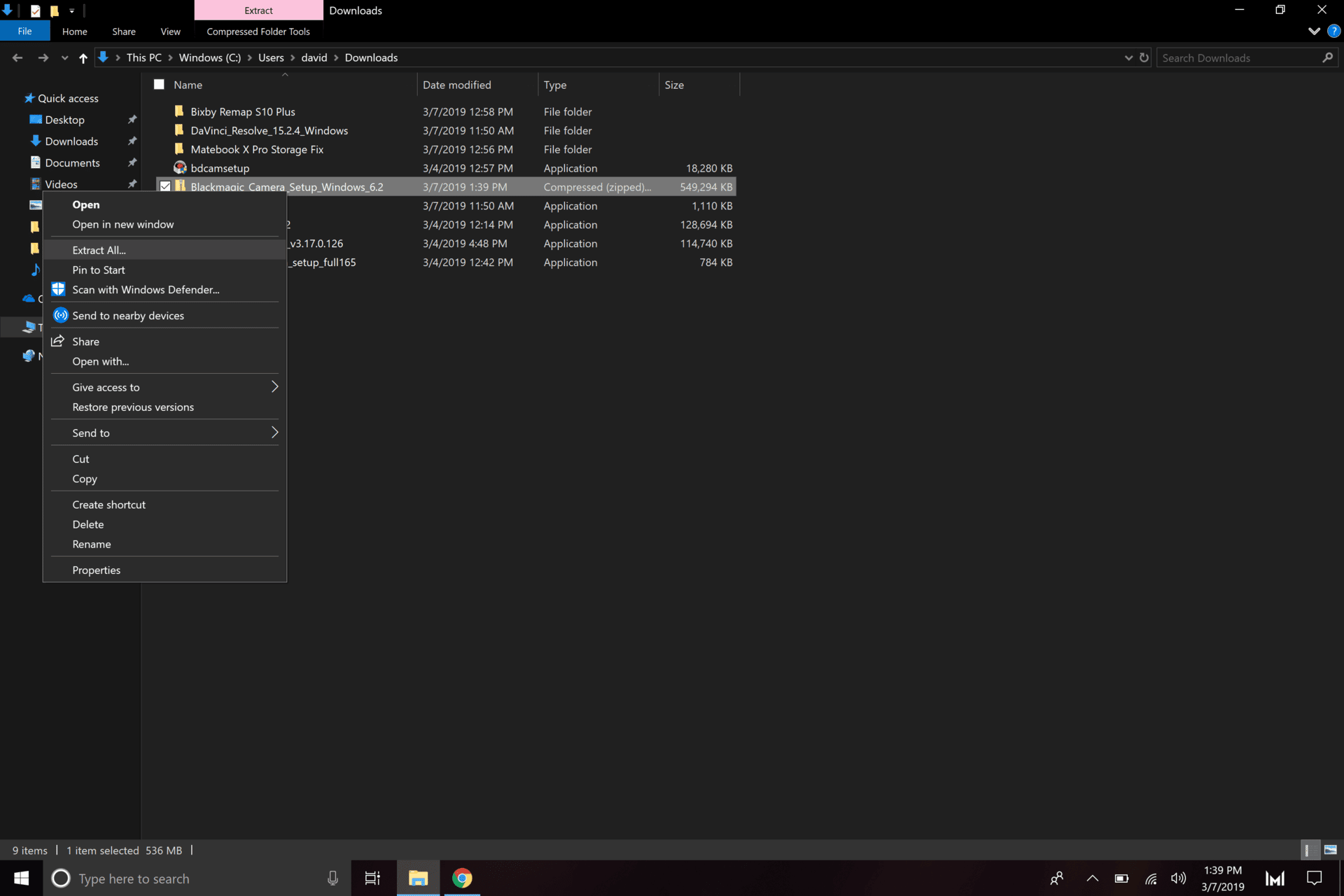Click the Share icon in the context menu

pos(58,342)
